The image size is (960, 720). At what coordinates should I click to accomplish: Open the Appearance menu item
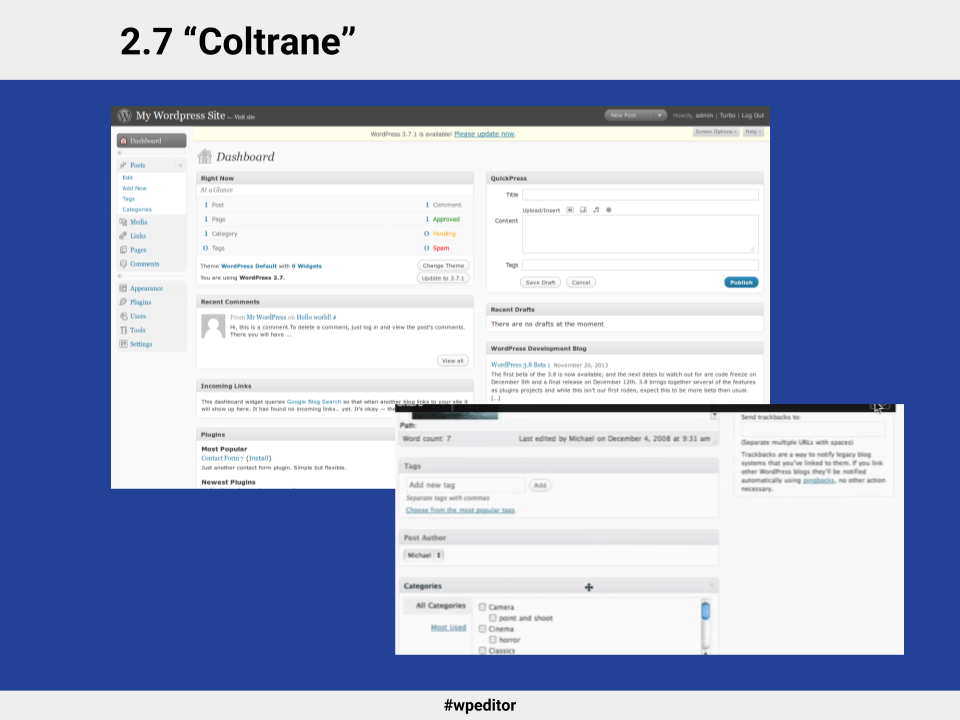coord(146,288)
